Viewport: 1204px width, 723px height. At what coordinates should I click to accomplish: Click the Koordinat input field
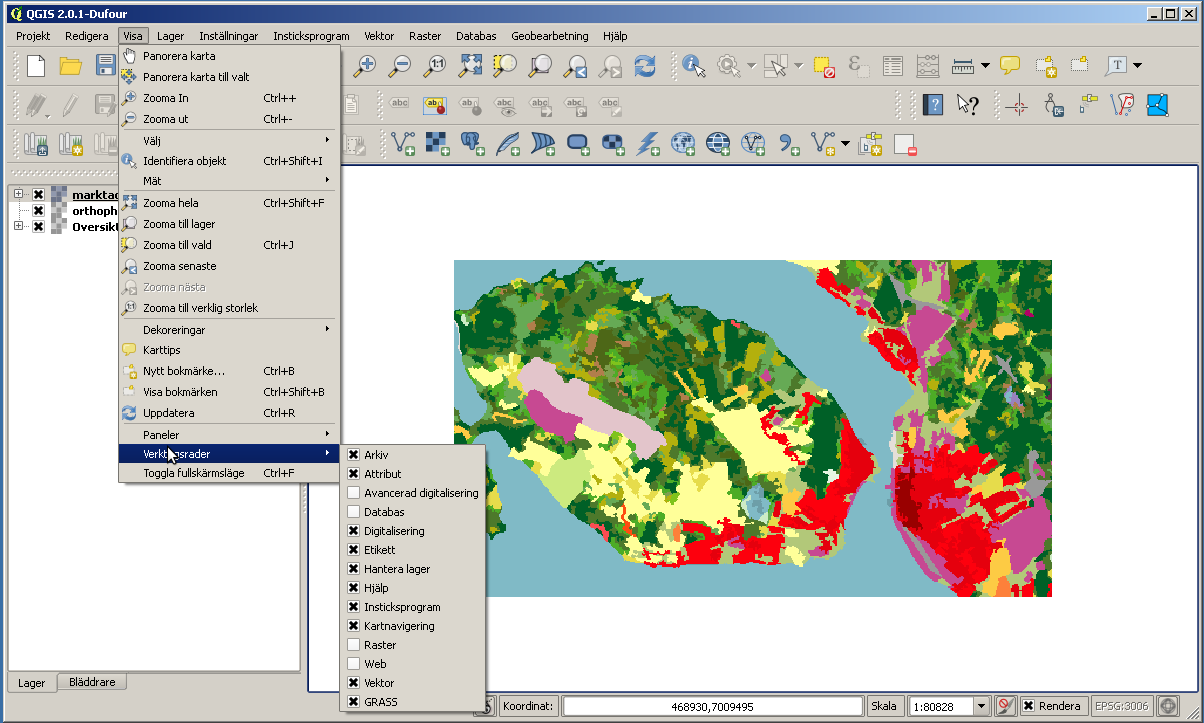point(713,706)
